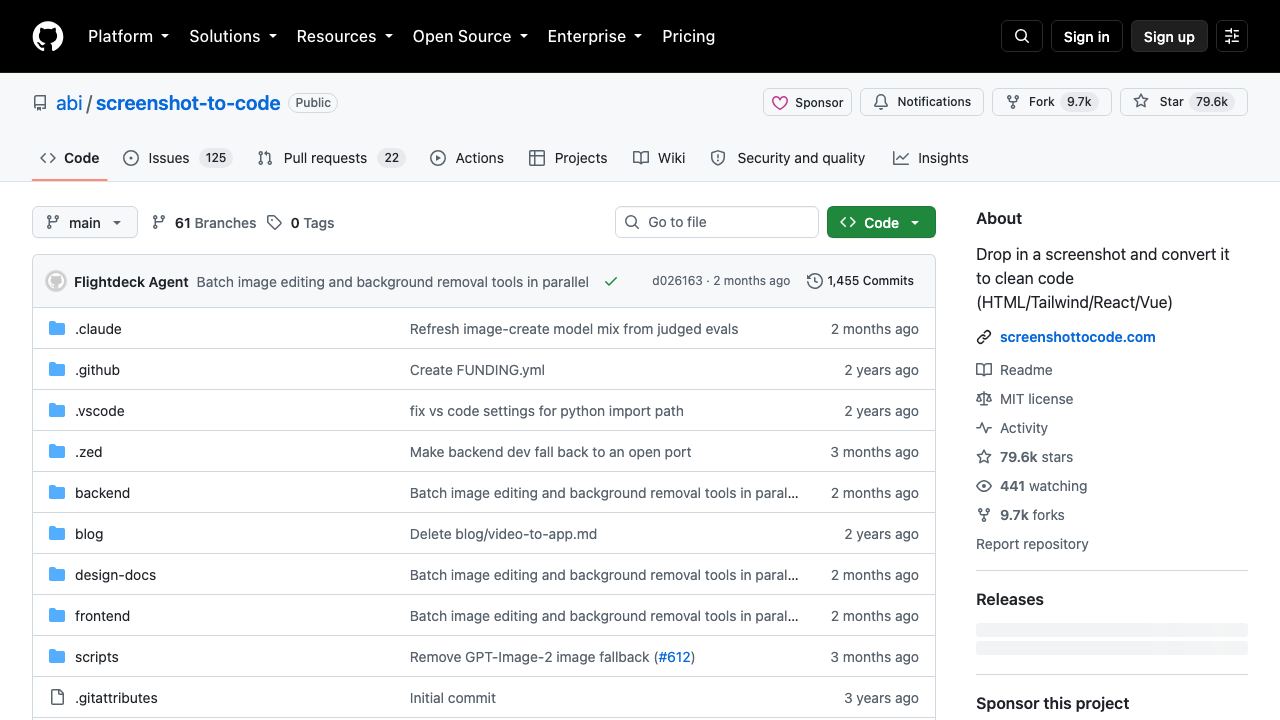Open the 9.7k forks link
1280x720 pixels.
[x=1020, y=515]
